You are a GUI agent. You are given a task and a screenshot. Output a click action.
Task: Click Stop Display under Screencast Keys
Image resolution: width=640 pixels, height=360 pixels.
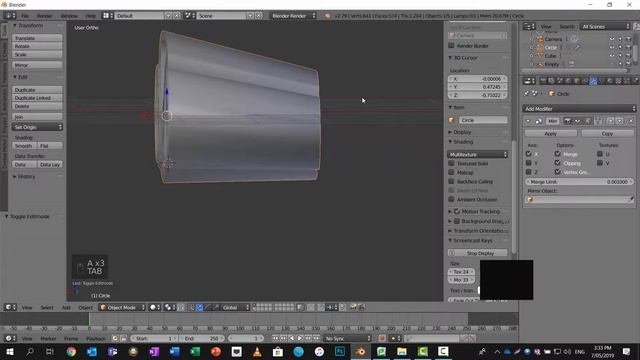pos(478,253)
